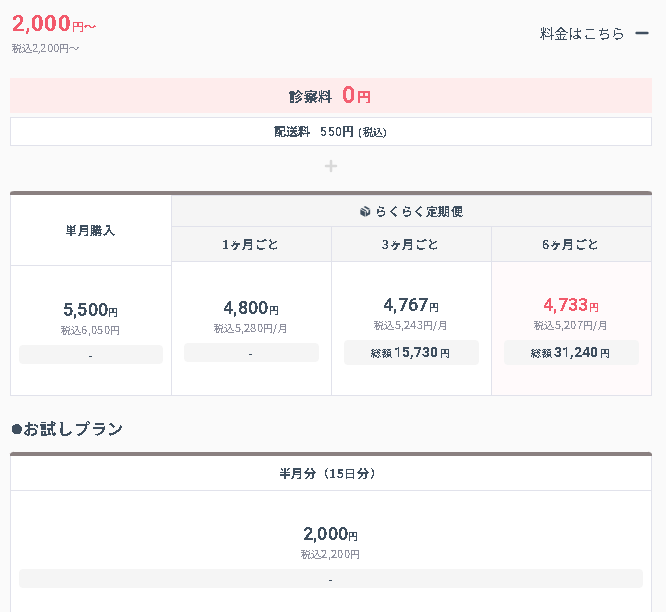Click the 4,767円 three-month plan price
Viewport: 666px width, 612px height.
click(x=411, y=305)
